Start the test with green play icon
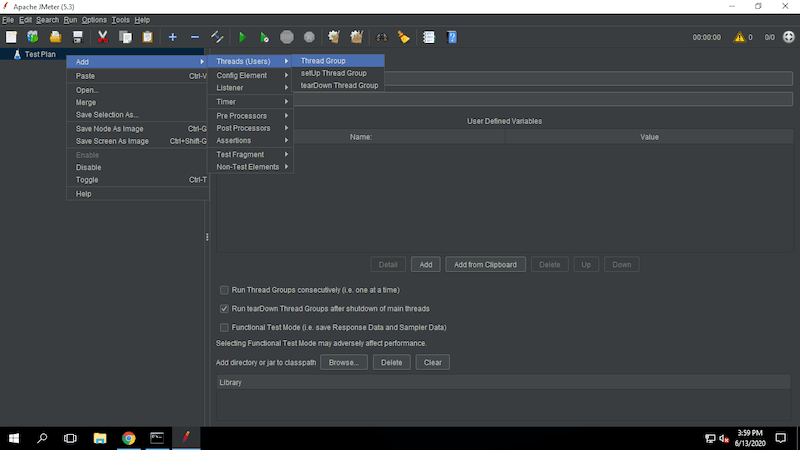Viewport: 800px width, 450px height. tap(242, 37)
